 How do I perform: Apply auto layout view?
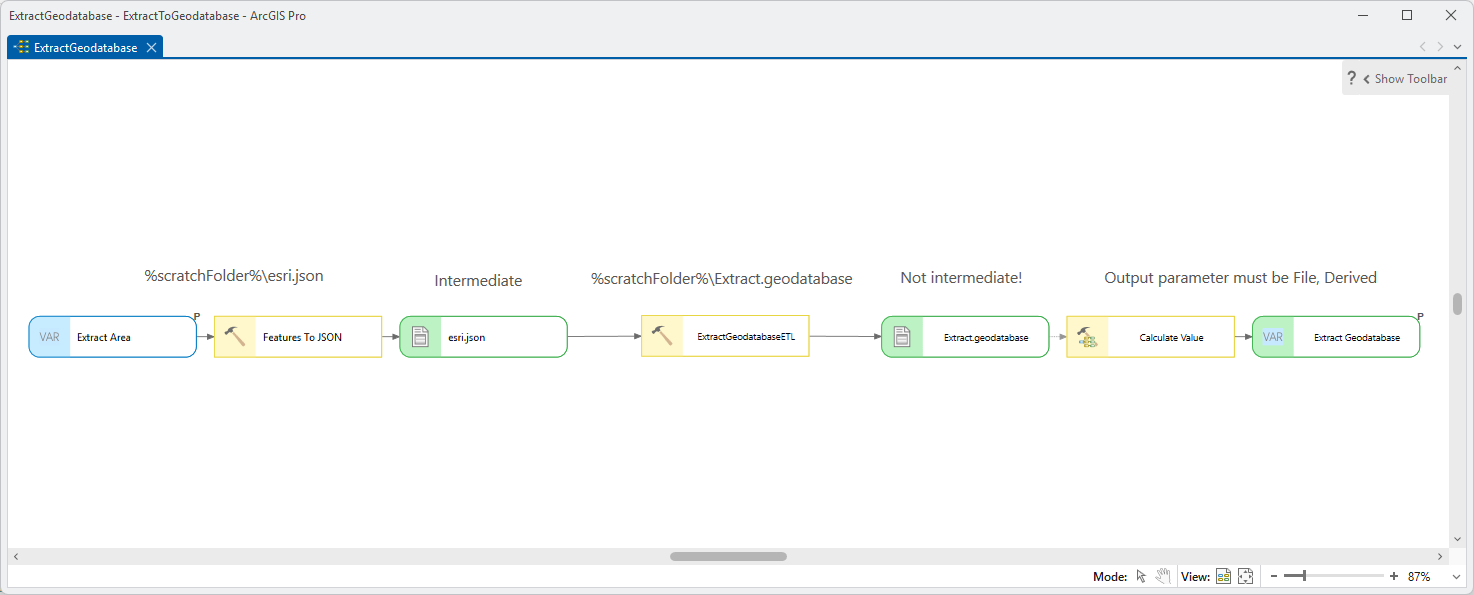[1223, 576]
